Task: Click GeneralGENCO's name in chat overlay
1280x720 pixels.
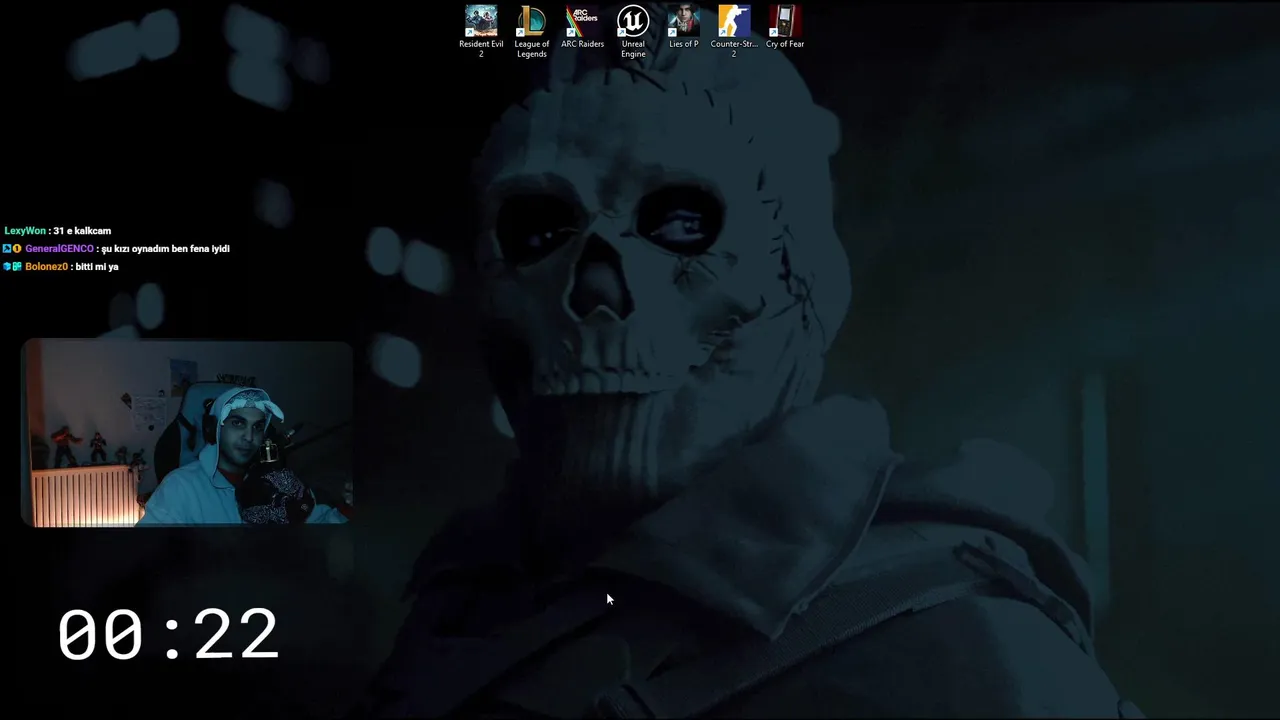Action: [59, 249]
